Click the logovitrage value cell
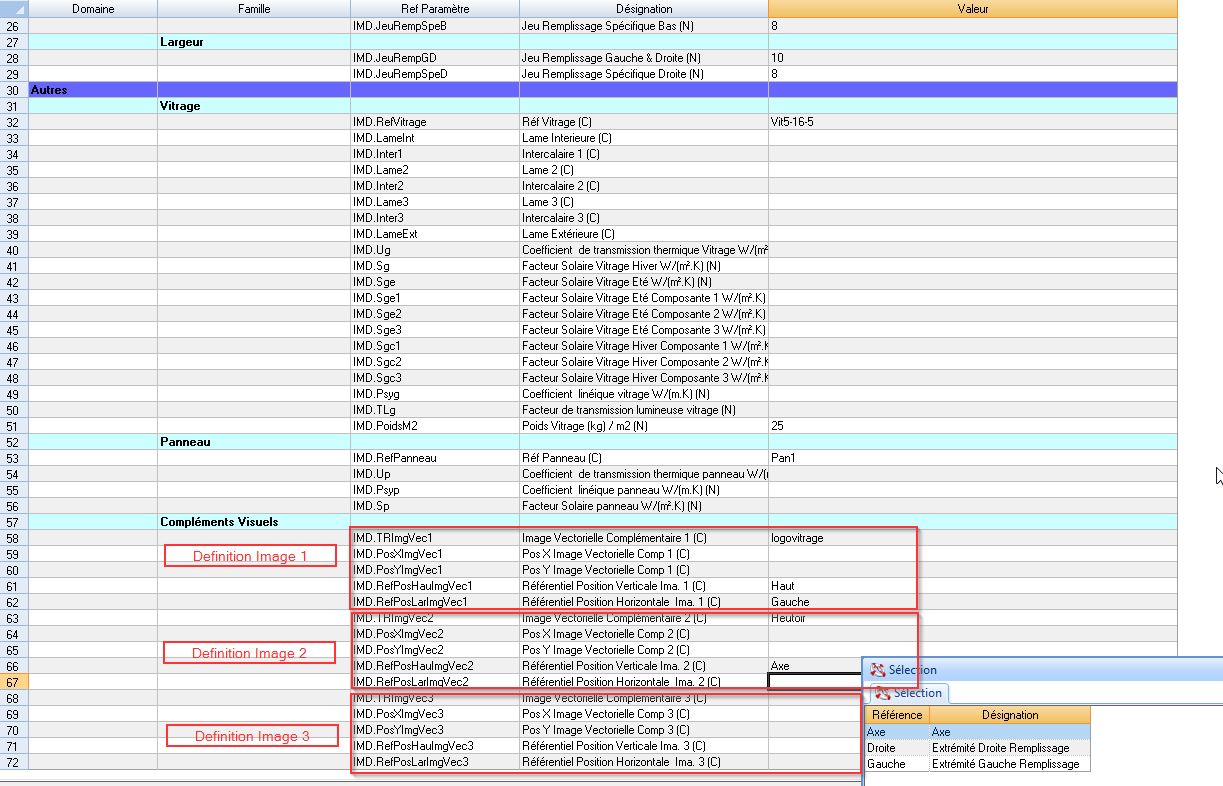1223x786 pixels. 840,538
